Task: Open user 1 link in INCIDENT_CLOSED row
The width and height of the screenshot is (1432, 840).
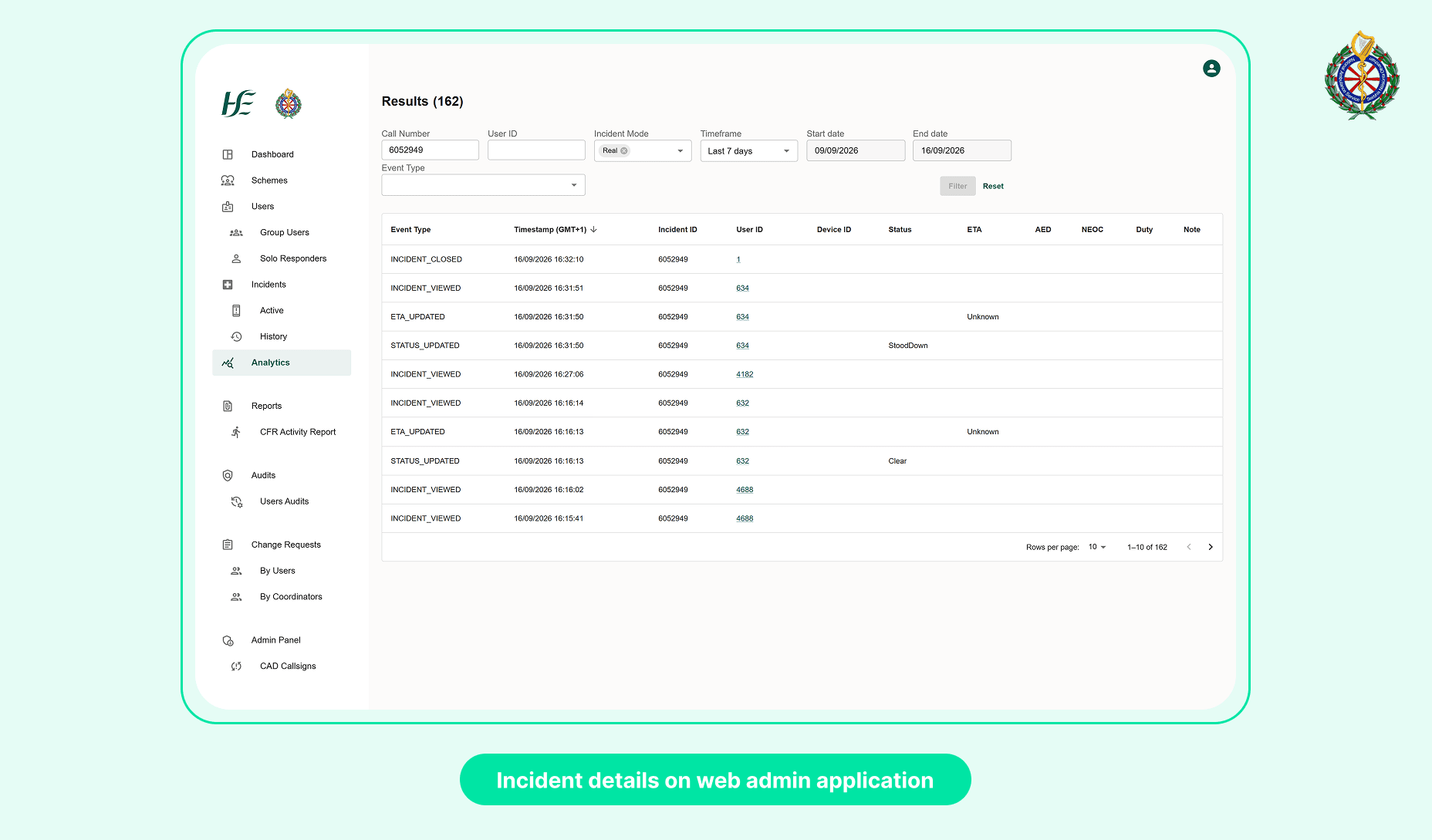Action: click(x=738, y=260)
